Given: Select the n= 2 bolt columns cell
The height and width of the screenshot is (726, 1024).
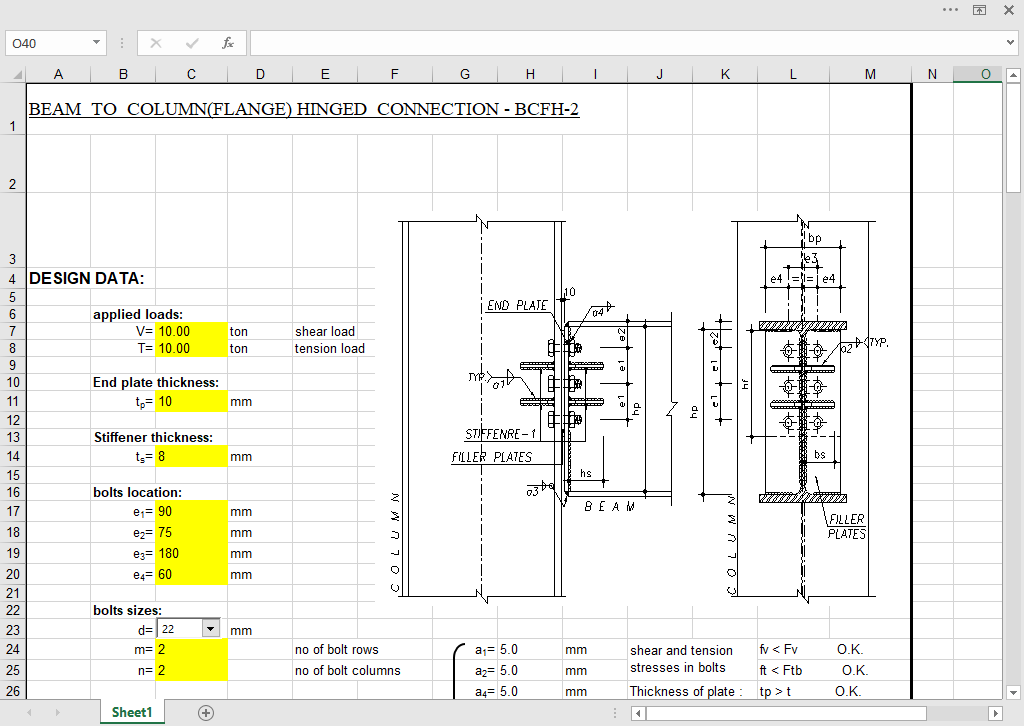Looking at the screenshot, I should [191, 670].
